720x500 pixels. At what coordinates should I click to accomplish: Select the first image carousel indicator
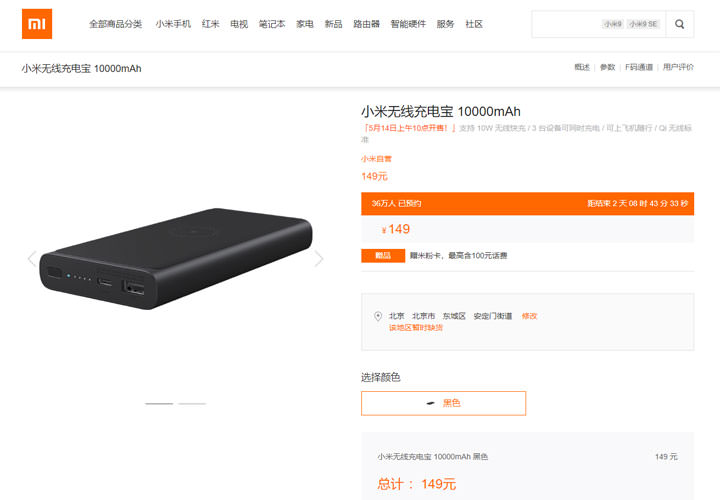click(x=159, y=404)
